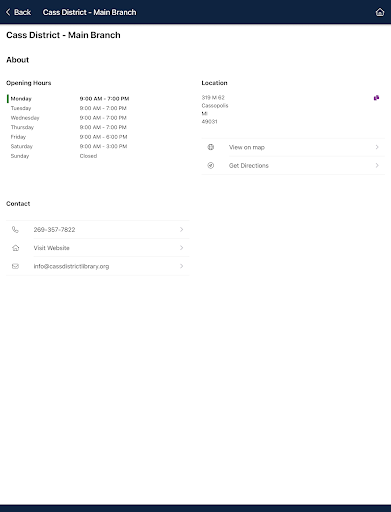The width and height of the screenshot is (391, 512).
Task: Select the Wednesday row label
Action: pos(25,118)
